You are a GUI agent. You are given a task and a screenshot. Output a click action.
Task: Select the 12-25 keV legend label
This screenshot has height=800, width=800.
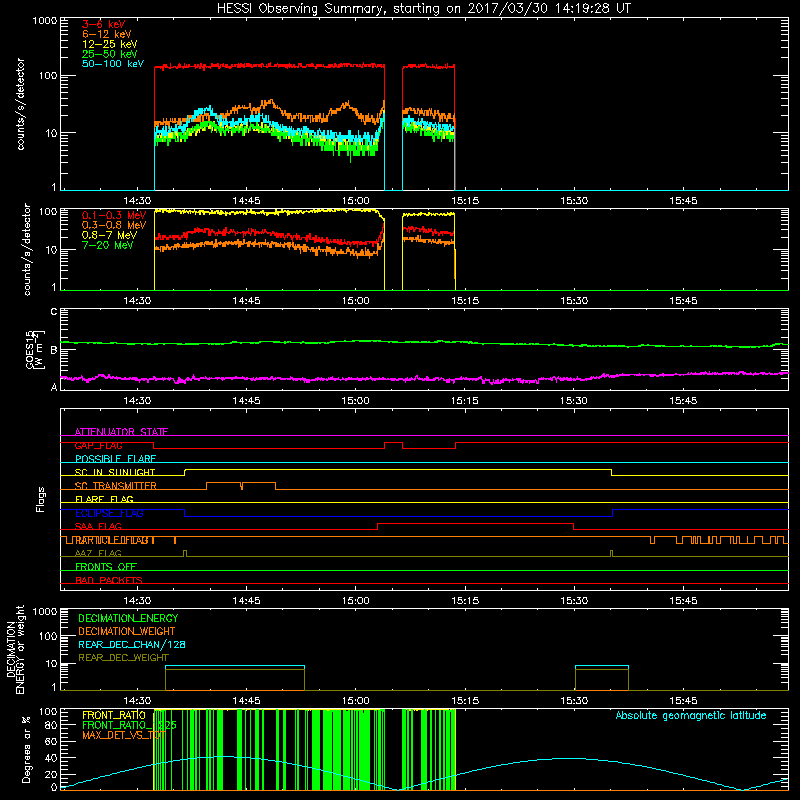pyautogui.click(x=110, y=44)
